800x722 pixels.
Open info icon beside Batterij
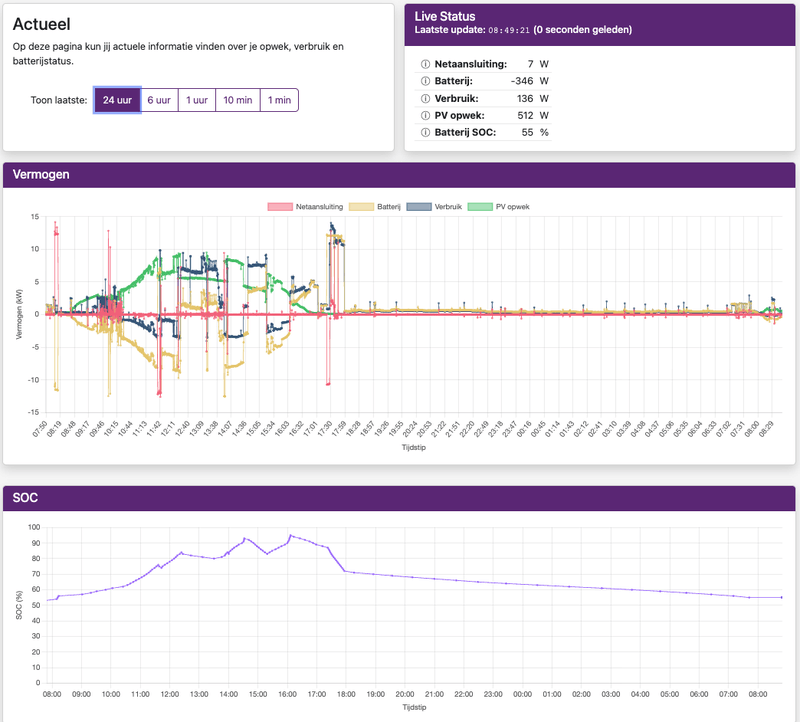click(x=425, y=81)
